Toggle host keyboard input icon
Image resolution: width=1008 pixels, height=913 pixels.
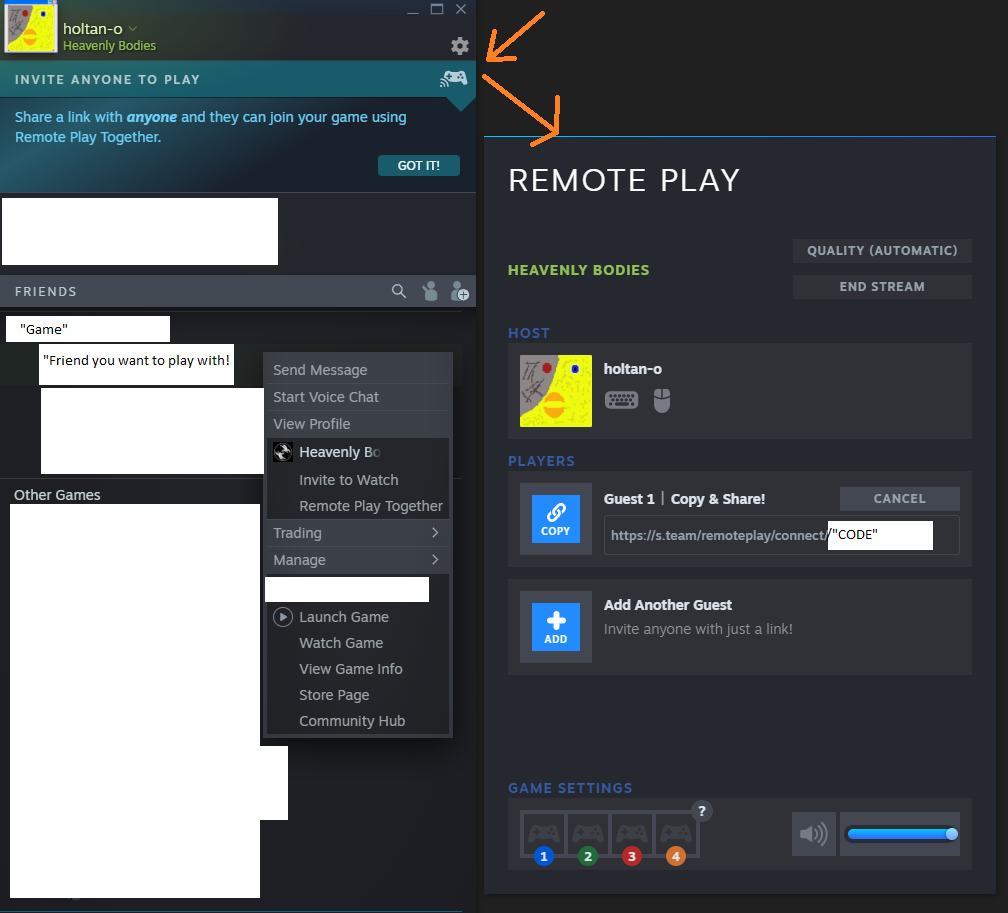[x=622, y=400]
